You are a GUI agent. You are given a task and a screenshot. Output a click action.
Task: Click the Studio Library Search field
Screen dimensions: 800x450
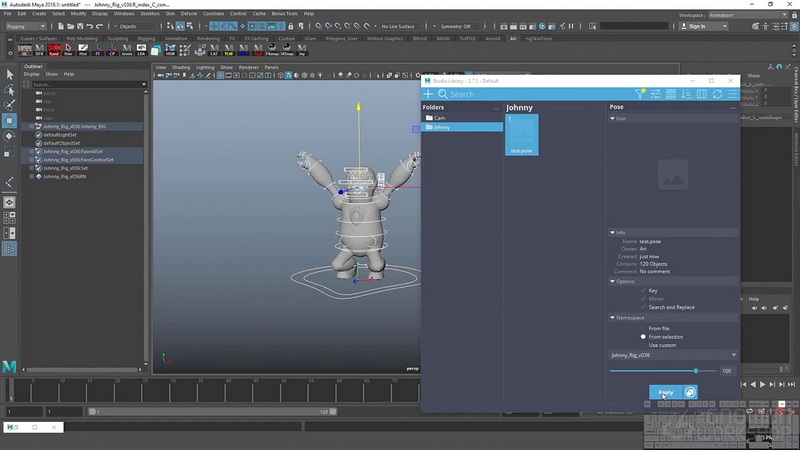click(540, 94)
